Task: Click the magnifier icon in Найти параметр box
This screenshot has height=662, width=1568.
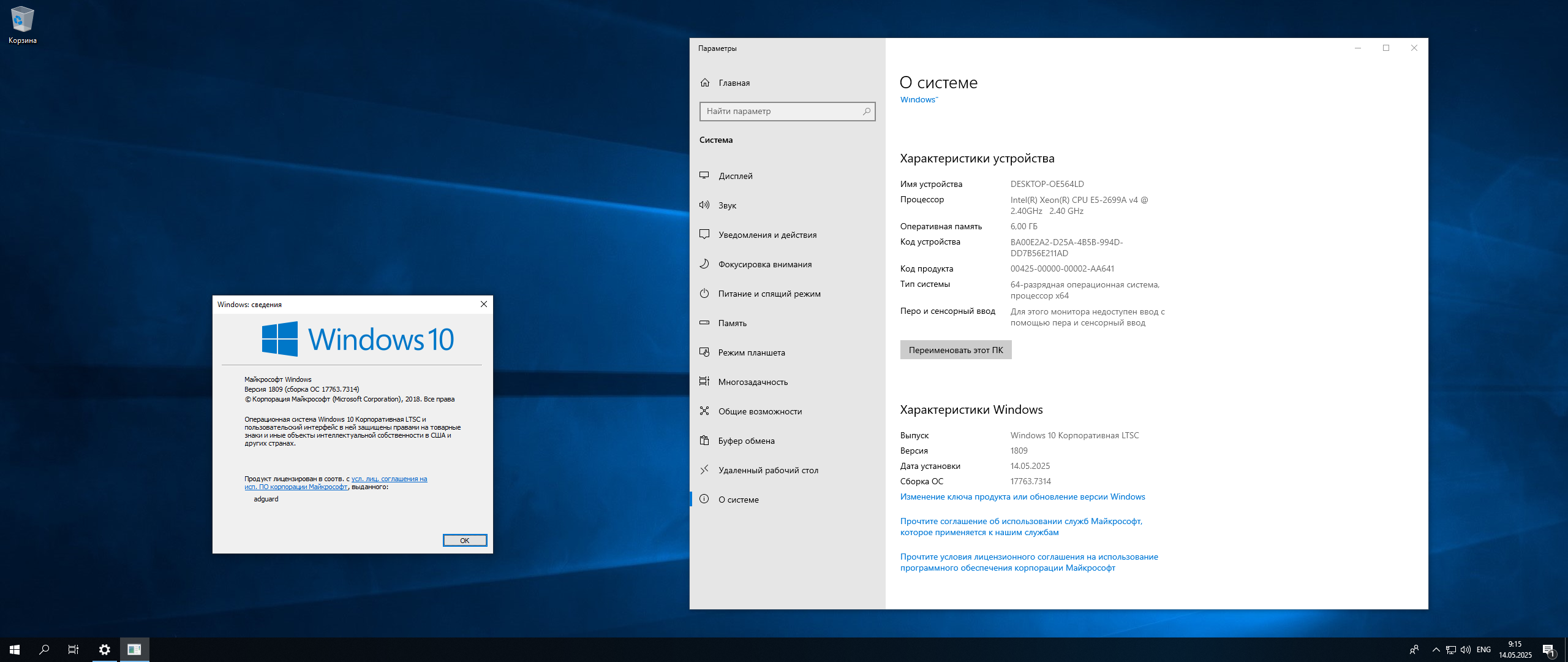Action: point(866,112)
